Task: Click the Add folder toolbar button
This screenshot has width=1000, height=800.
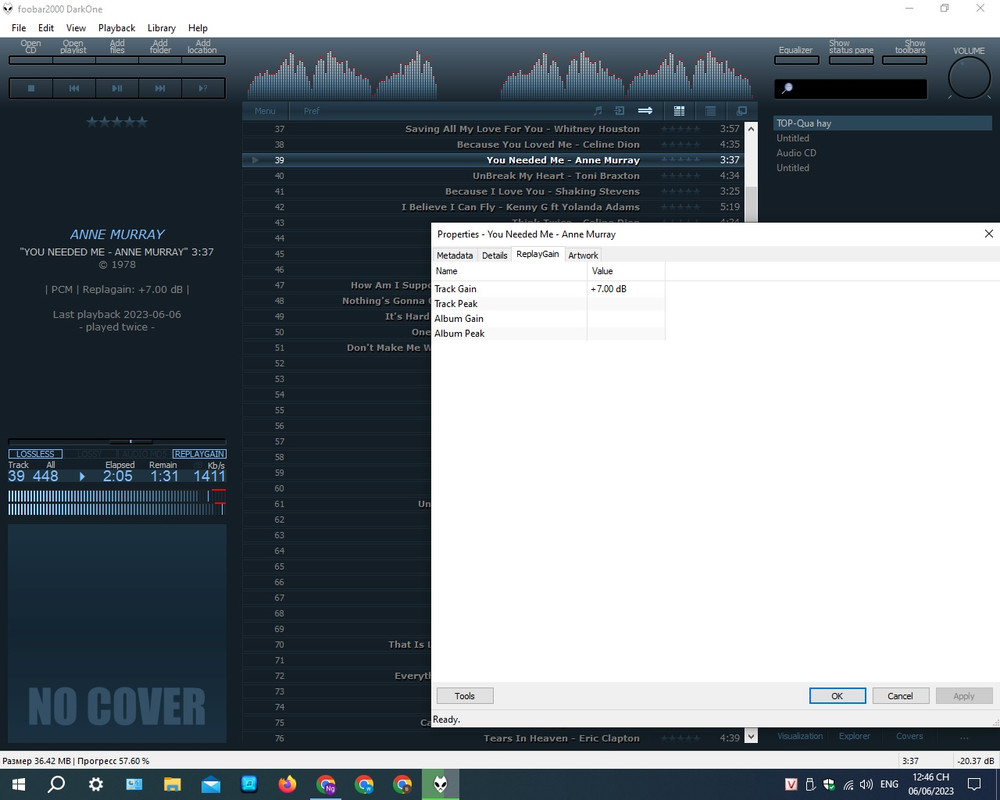Action: [160, 51]
